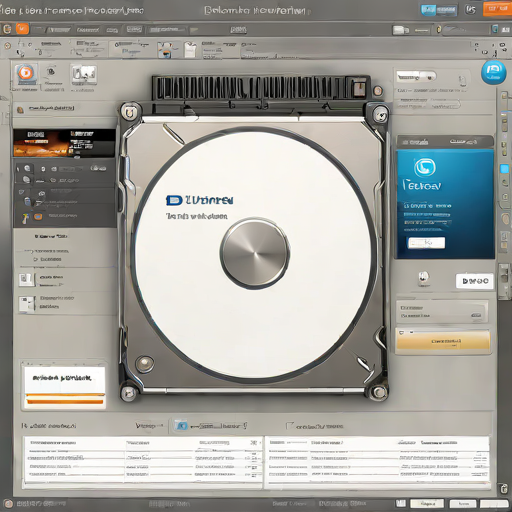Image resolution: width=512 pixels, height=512 pixels.
Task: Click the photo thumbnail icon beside the gear icon
Action: [83, 74]
